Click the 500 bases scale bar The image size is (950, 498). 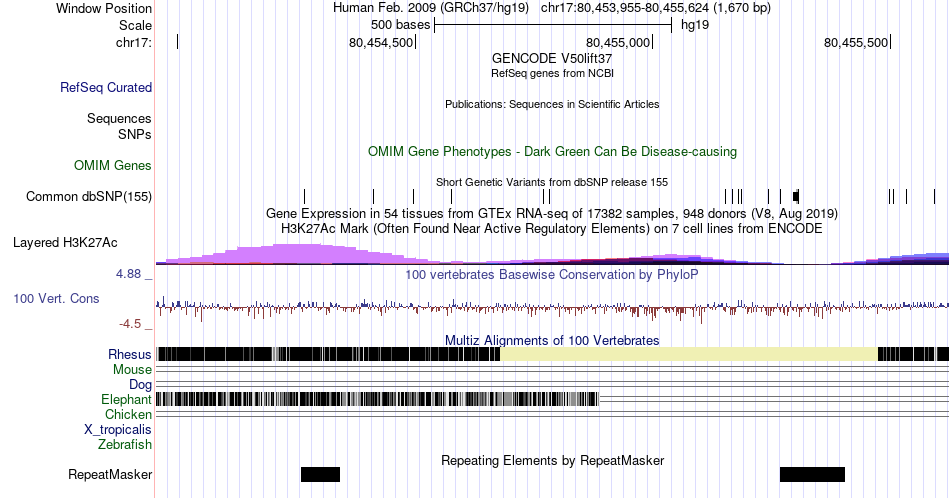(553, 25)
